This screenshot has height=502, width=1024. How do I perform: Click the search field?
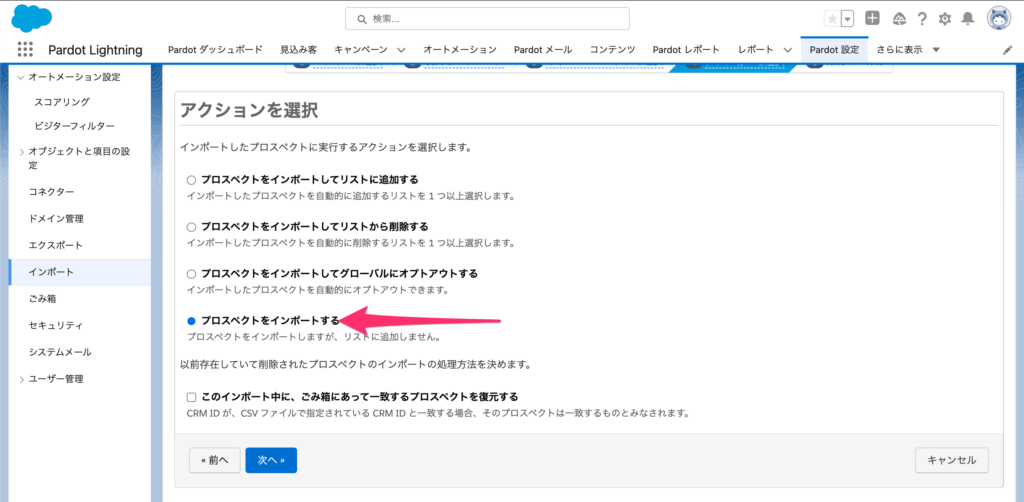click(487, 19)
